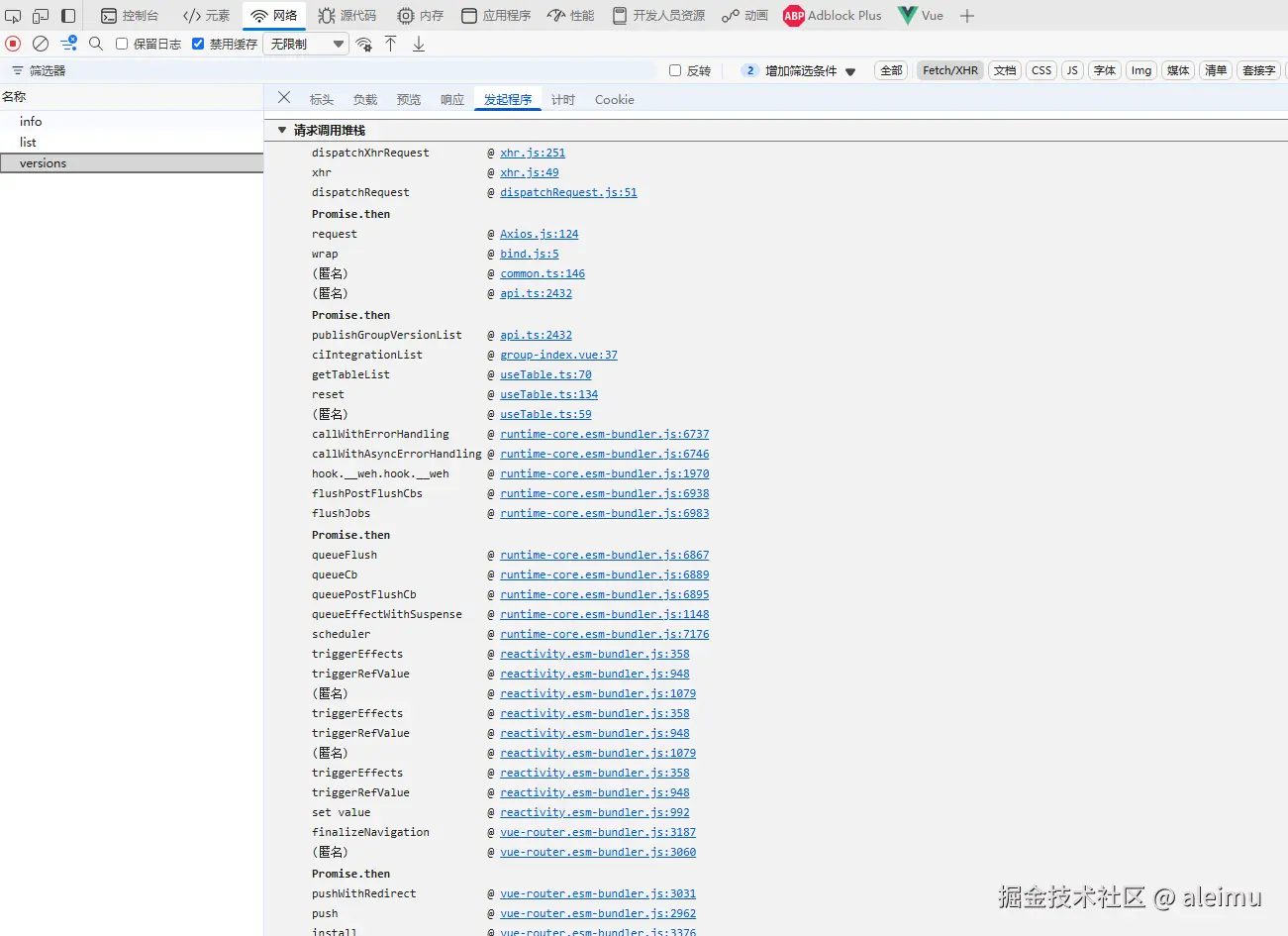The height and width of the screenshot is (936, 1288).
Task: Filter requests by 媒体 type
Action: click(1178, 70)
